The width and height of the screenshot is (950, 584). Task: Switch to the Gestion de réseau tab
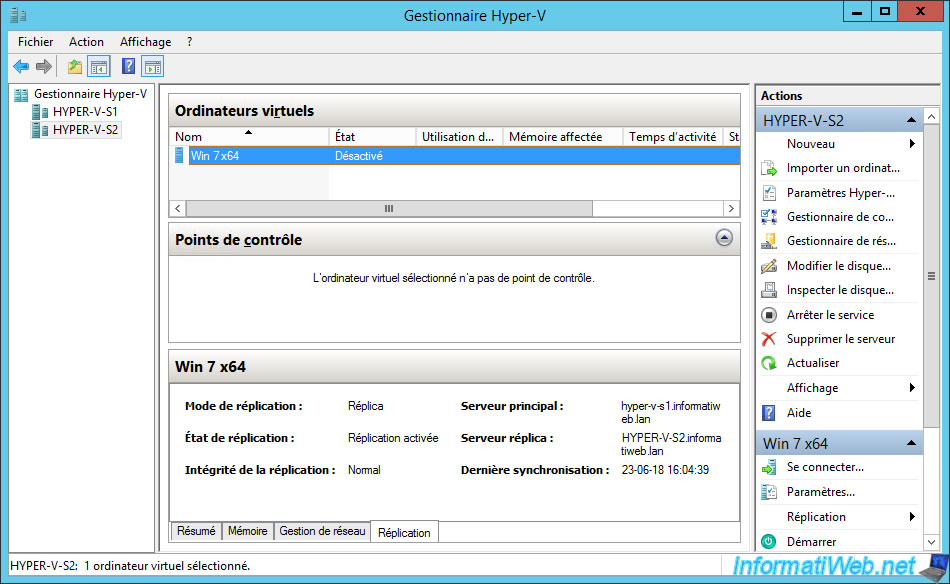[322, 531]
